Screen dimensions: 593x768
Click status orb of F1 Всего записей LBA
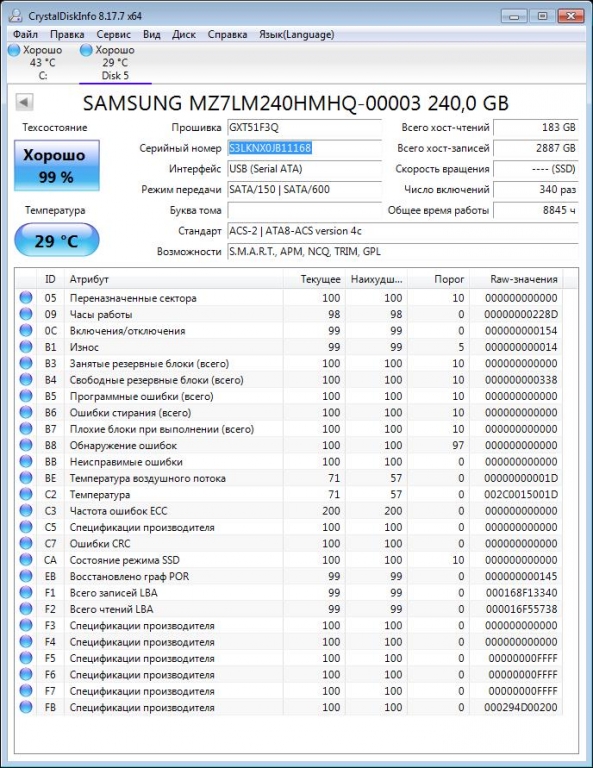tap(26, 593)
